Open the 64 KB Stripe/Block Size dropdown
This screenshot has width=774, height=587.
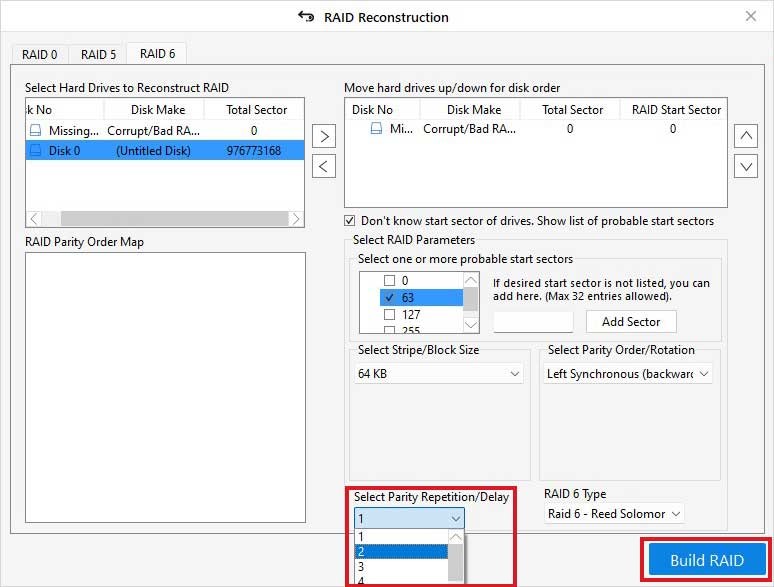438,374
